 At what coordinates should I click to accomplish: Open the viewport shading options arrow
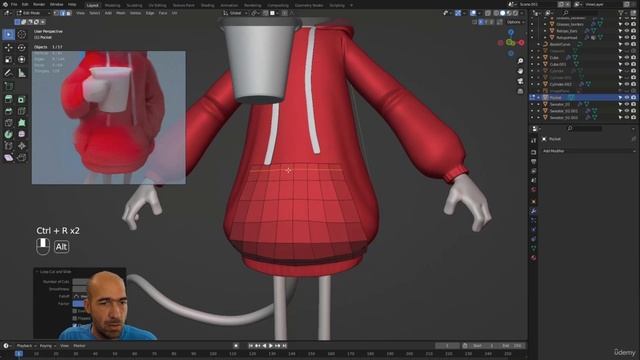[522, 13]
